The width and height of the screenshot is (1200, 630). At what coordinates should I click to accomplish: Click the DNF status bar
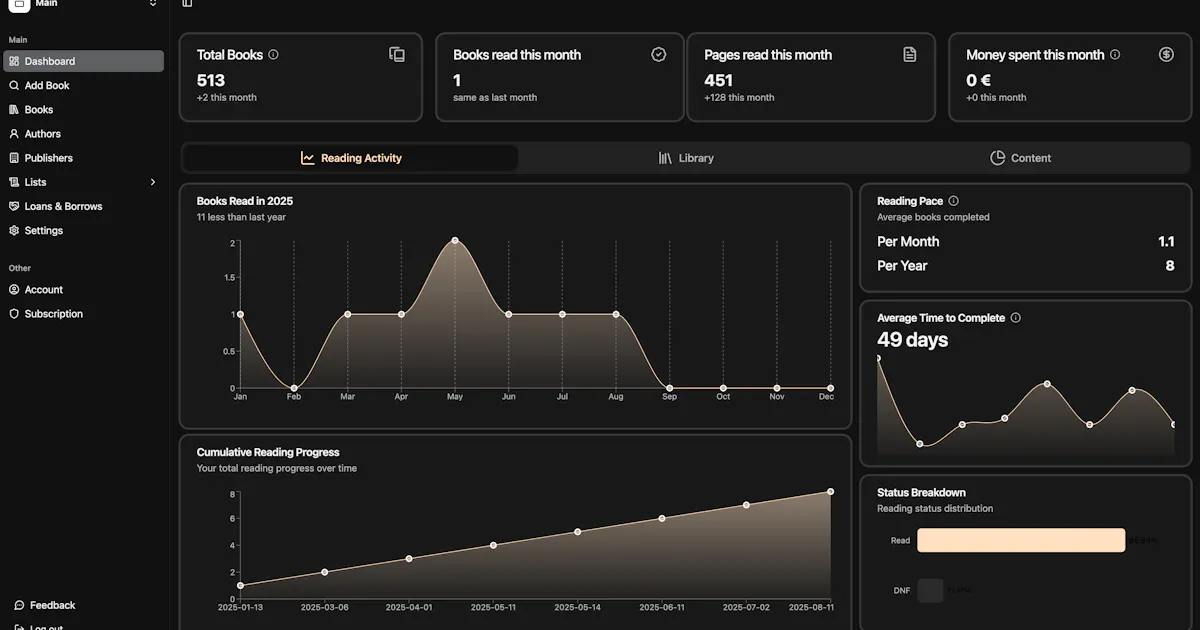tap(930, 590)
